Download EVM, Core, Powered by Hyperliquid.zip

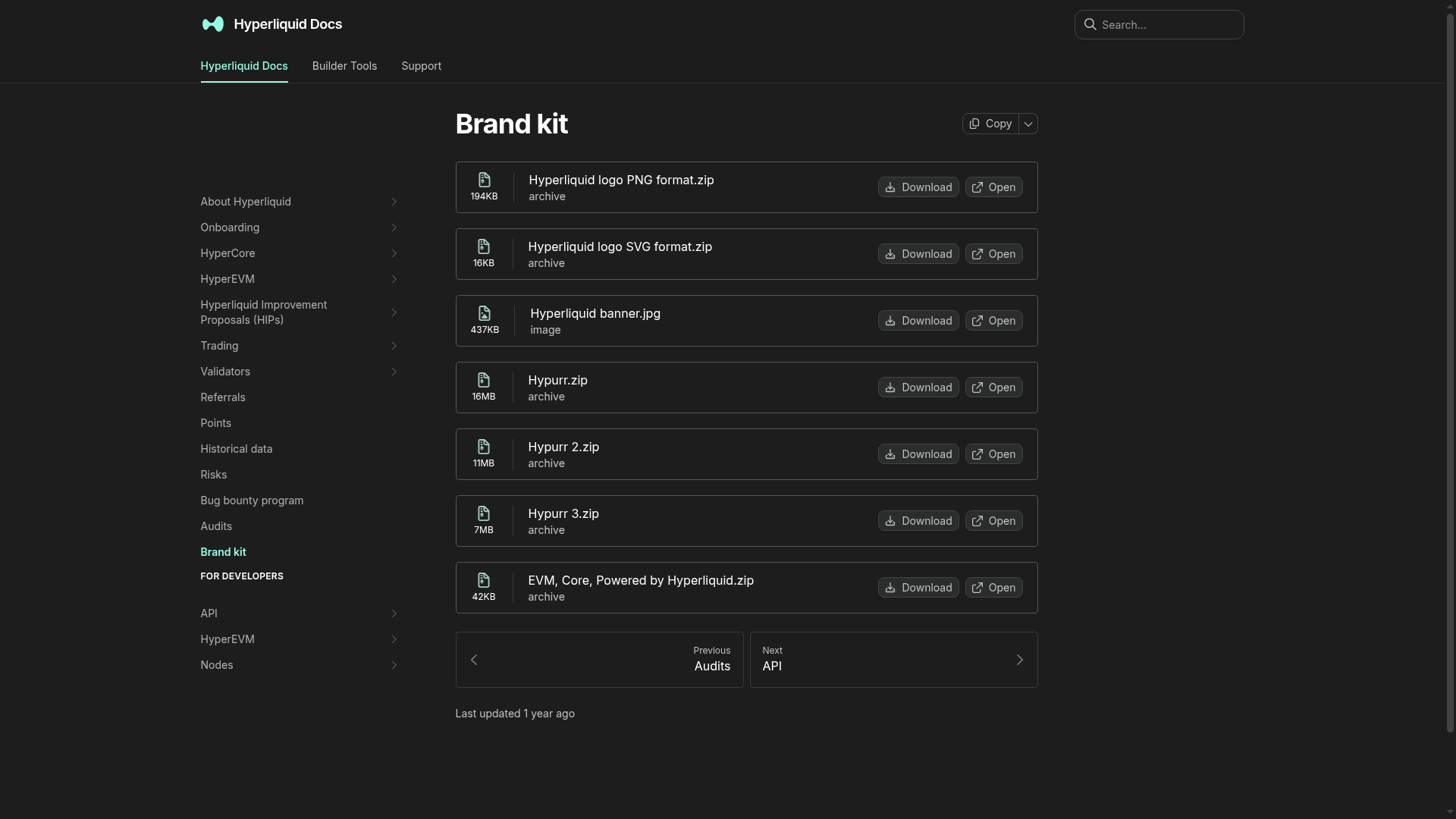tap(918, 588)
